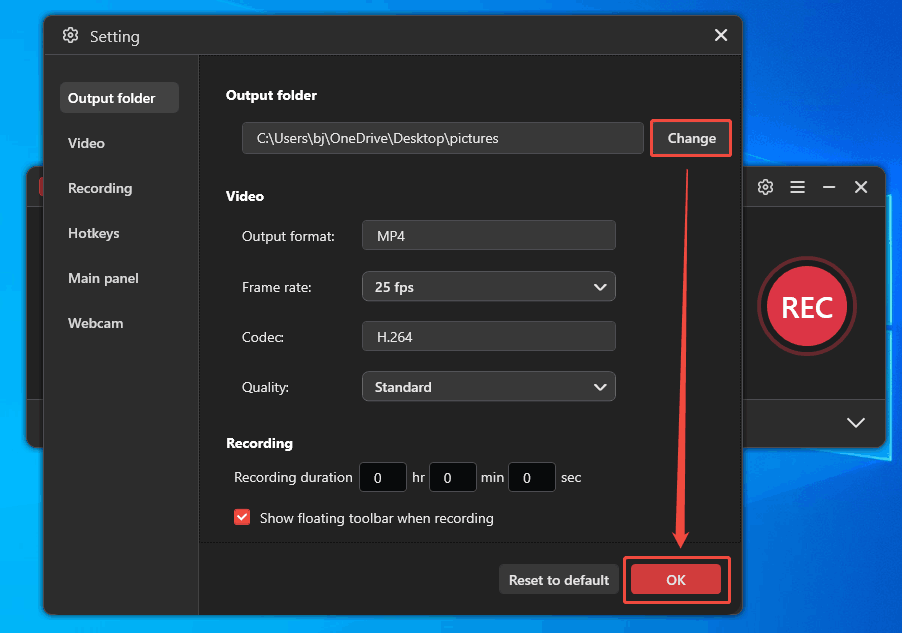Select the min duration input field
Screen dimensions: 902x633
pyautogui.click(x=452, y=477)
